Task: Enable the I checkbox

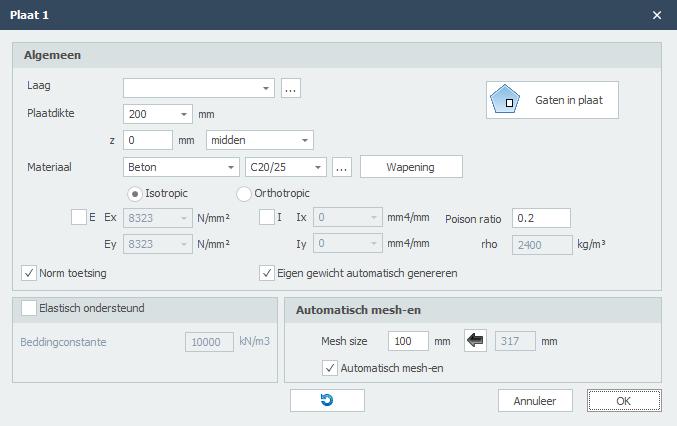Action: click(x=267, y=217)
